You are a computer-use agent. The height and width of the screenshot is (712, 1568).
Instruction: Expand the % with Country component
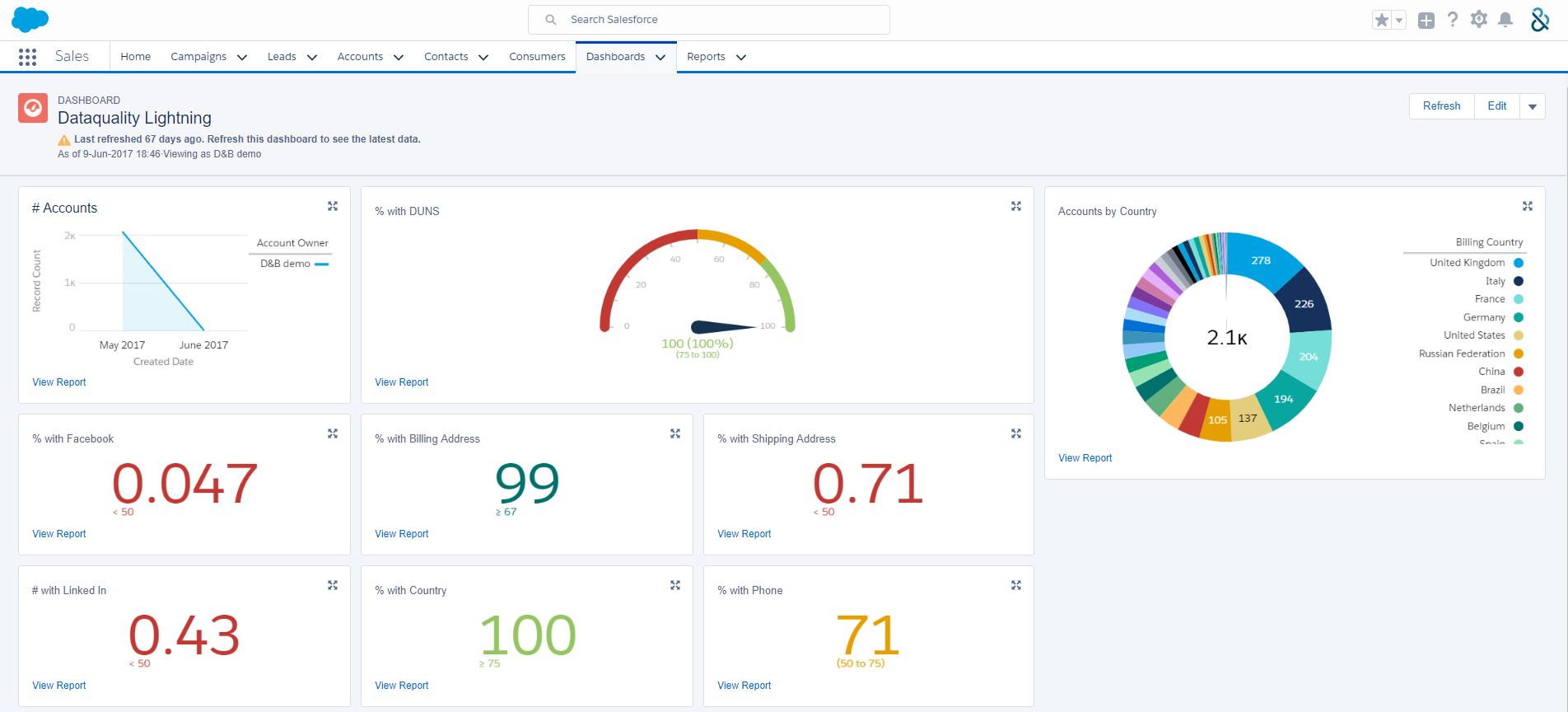pos(675,585)
